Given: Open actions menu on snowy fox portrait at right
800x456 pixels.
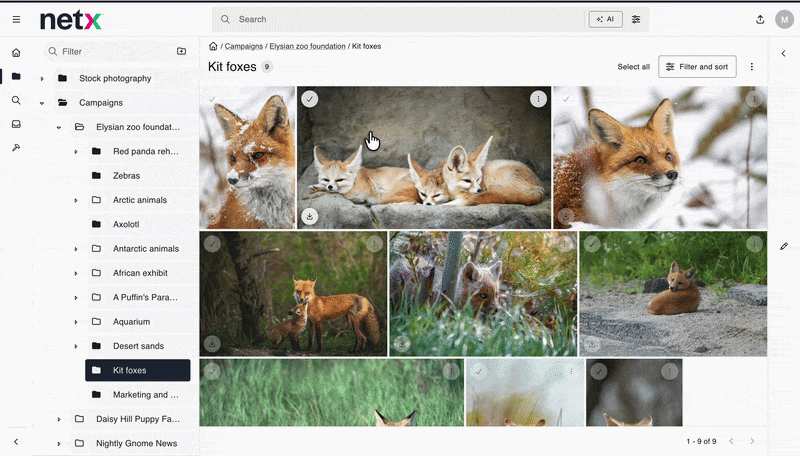Looking at the screenshot, I should click(754, 99).
